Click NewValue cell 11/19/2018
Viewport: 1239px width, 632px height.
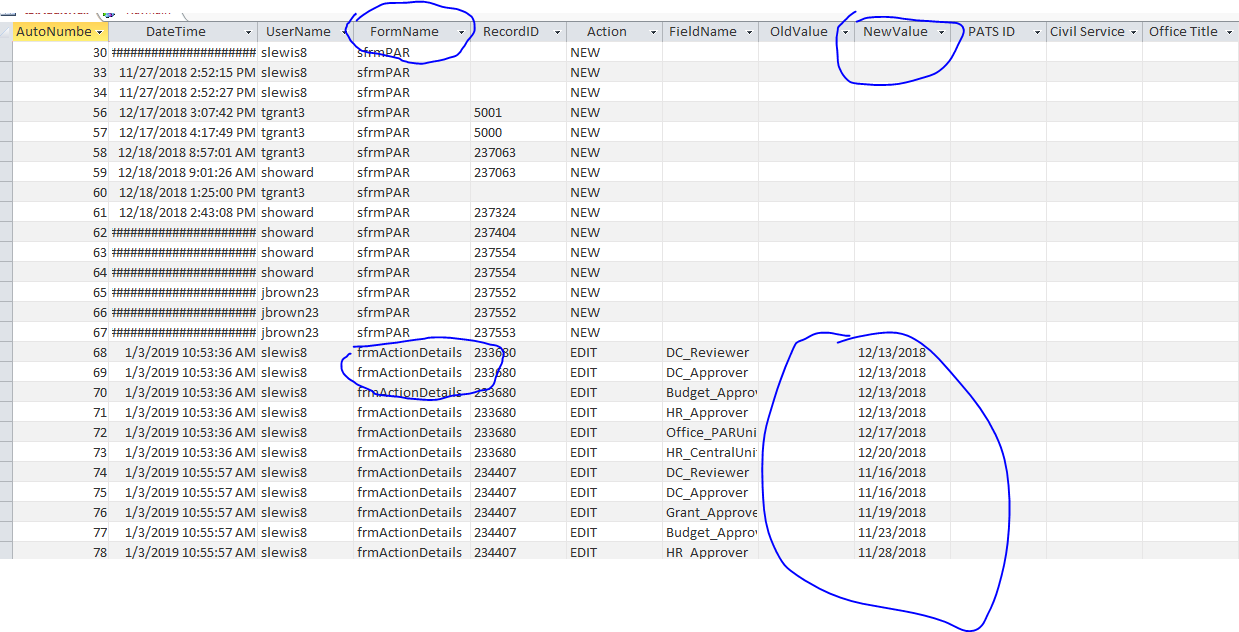(902, 512)
